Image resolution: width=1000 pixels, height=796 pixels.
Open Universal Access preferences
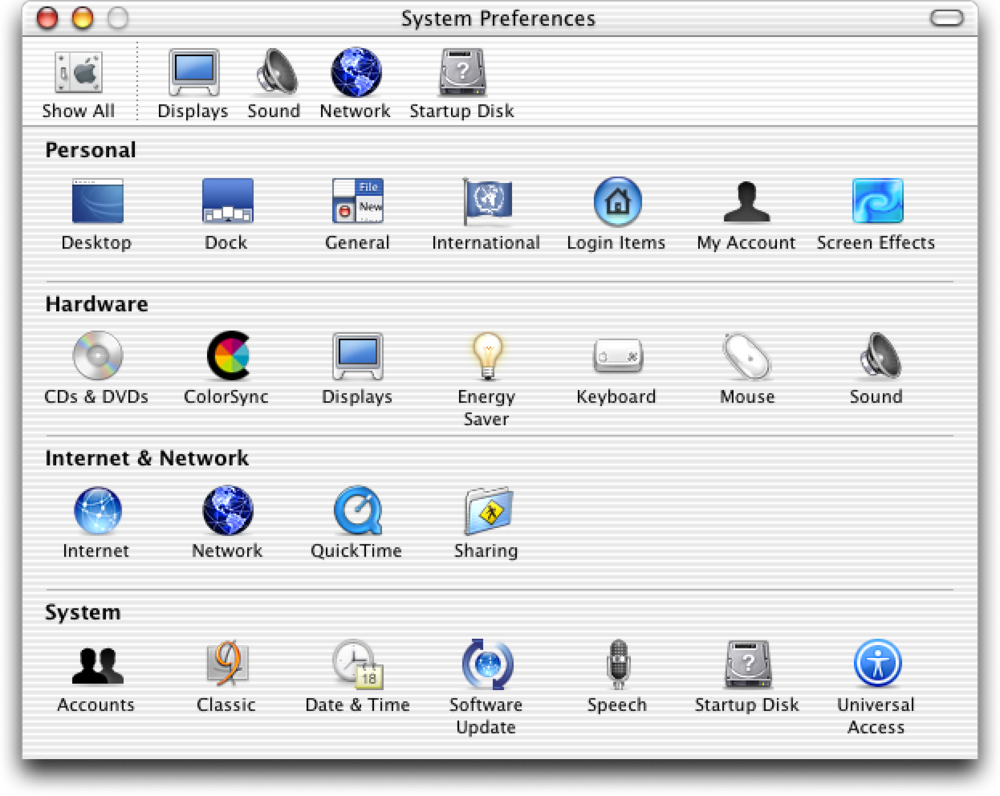[x=878, y=663]
